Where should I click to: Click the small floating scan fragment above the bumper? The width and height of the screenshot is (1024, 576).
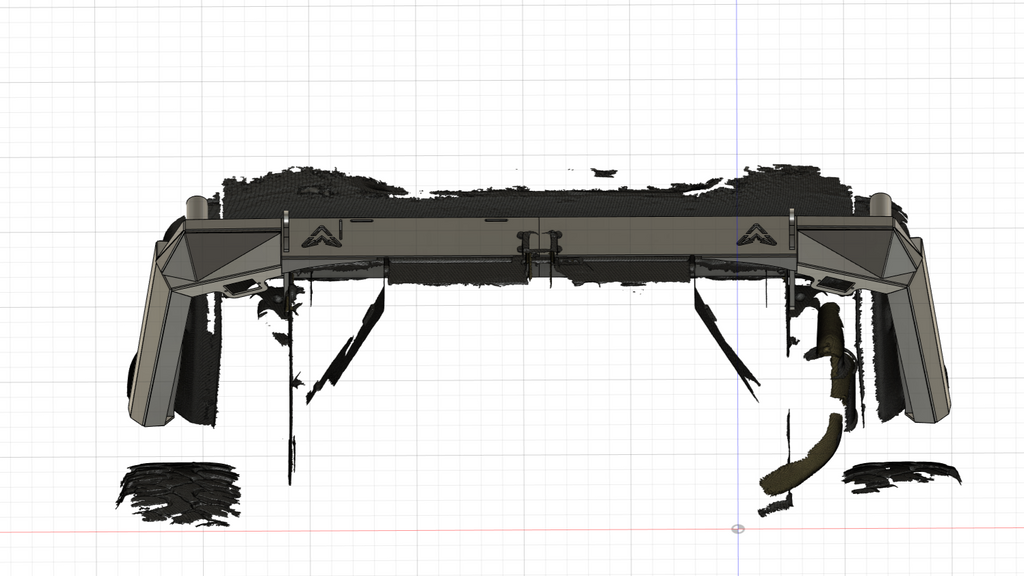(604, 172)
